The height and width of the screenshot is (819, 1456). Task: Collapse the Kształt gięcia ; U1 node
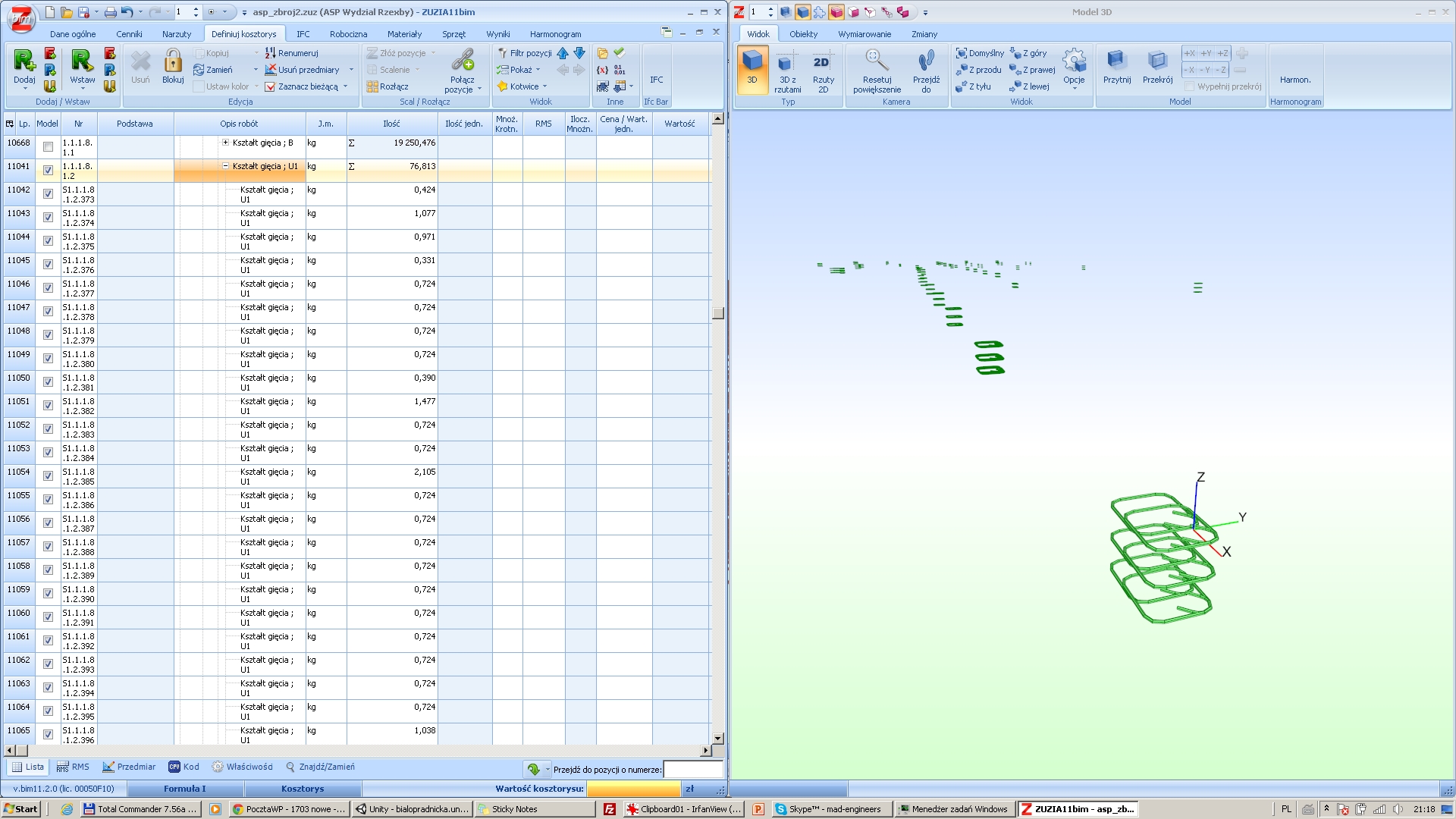pyautogui.click(x=225, y=166)
